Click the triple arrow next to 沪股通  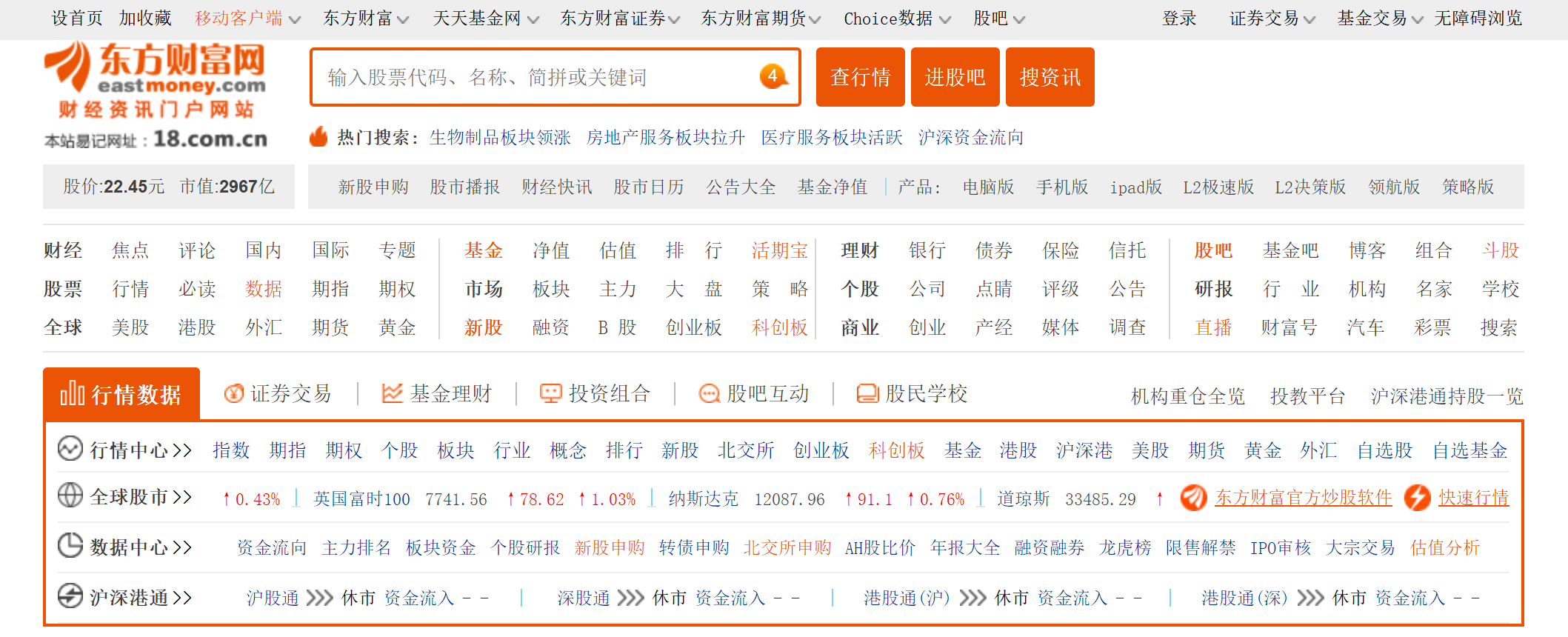click(319, 598)
